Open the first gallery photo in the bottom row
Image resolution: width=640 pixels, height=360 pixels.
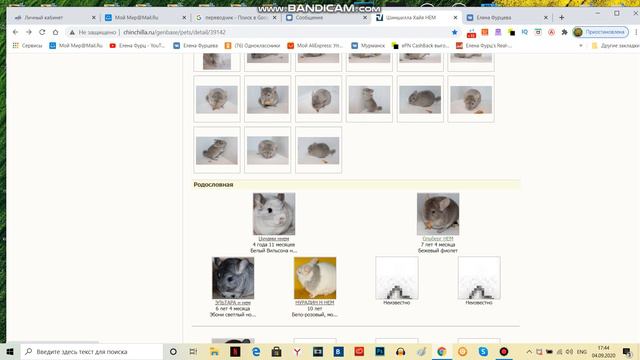(x=217, y=150)
